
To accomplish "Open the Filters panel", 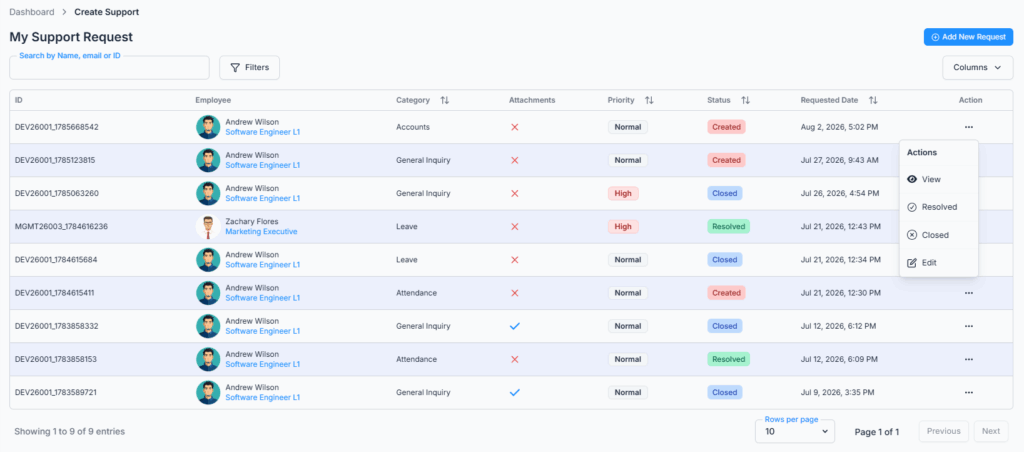I will (249, 68).
